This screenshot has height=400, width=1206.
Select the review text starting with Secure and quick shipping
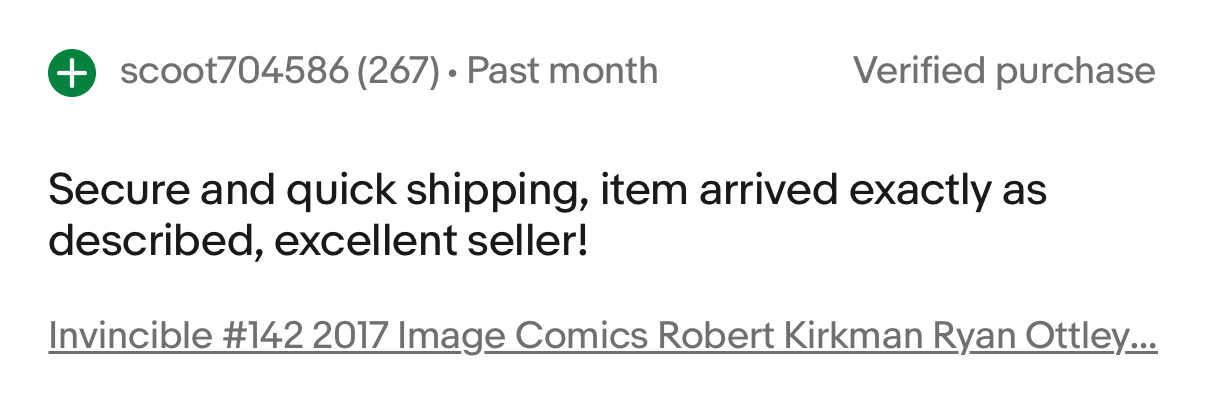coord(547,215)
